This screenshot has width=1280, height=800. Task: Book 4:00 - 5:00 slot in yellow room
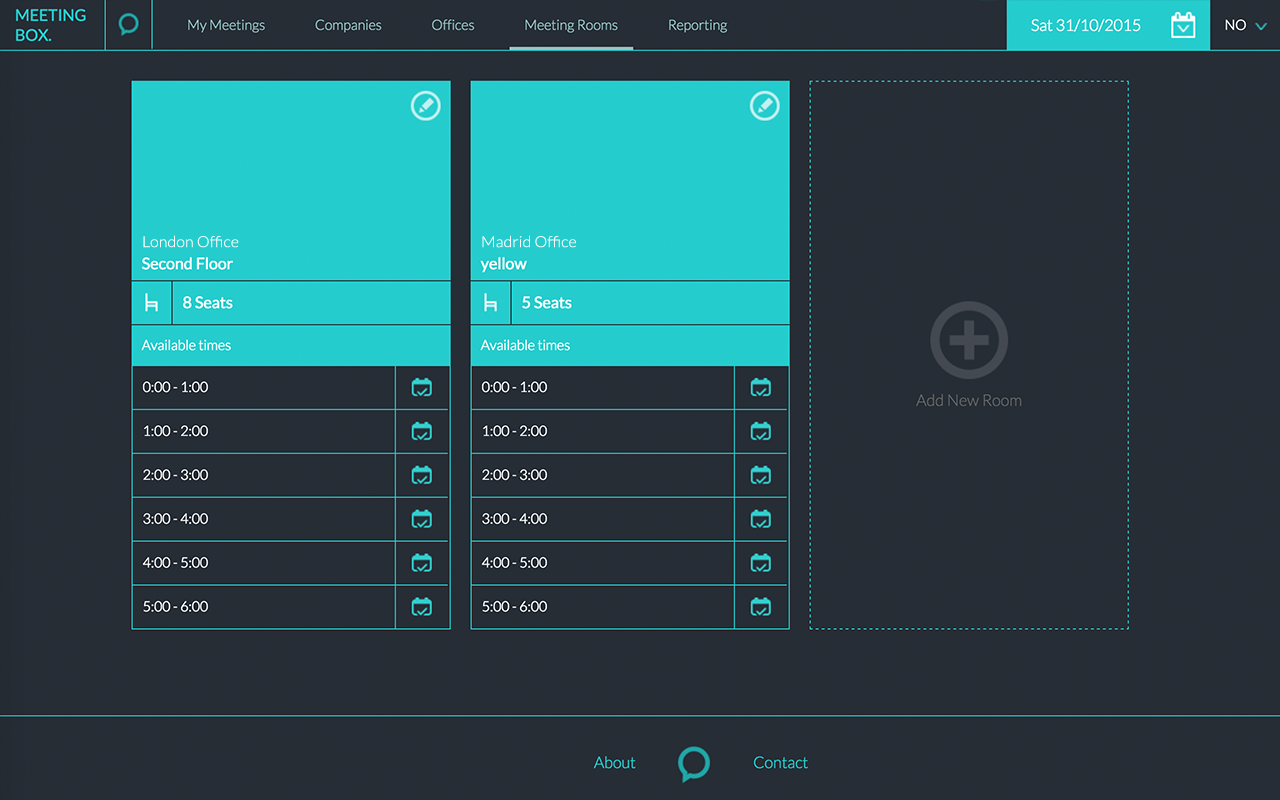(x=761, y=563)
